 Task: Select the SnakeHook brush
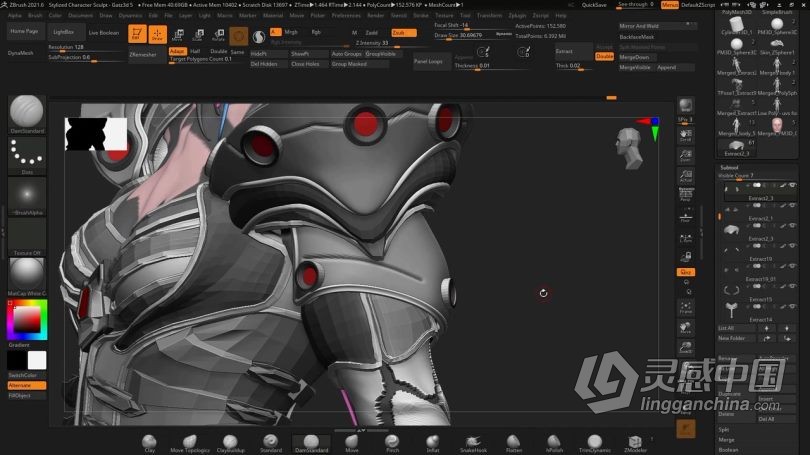tap(473, 443)
